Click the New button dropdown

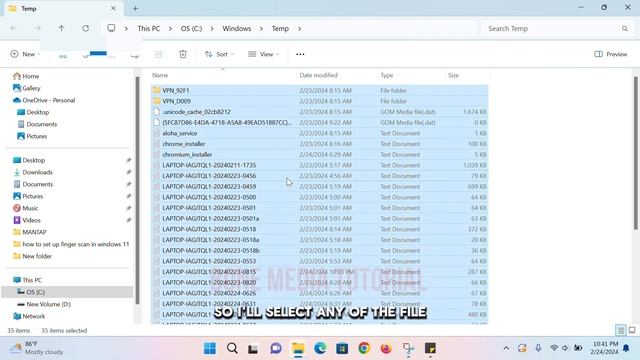25,54
